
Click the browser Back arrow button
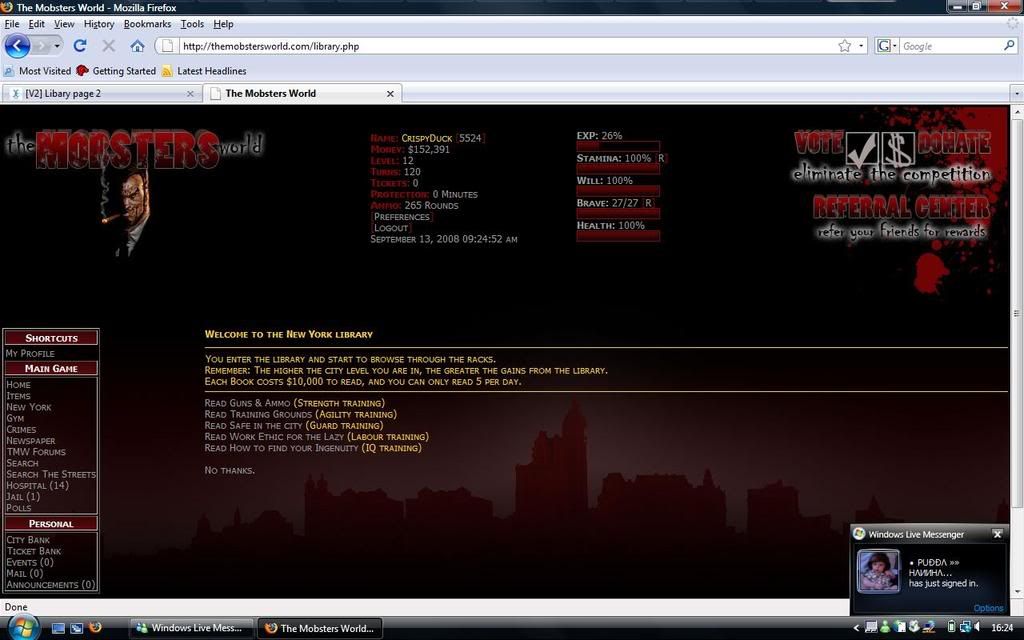[17, 45]
